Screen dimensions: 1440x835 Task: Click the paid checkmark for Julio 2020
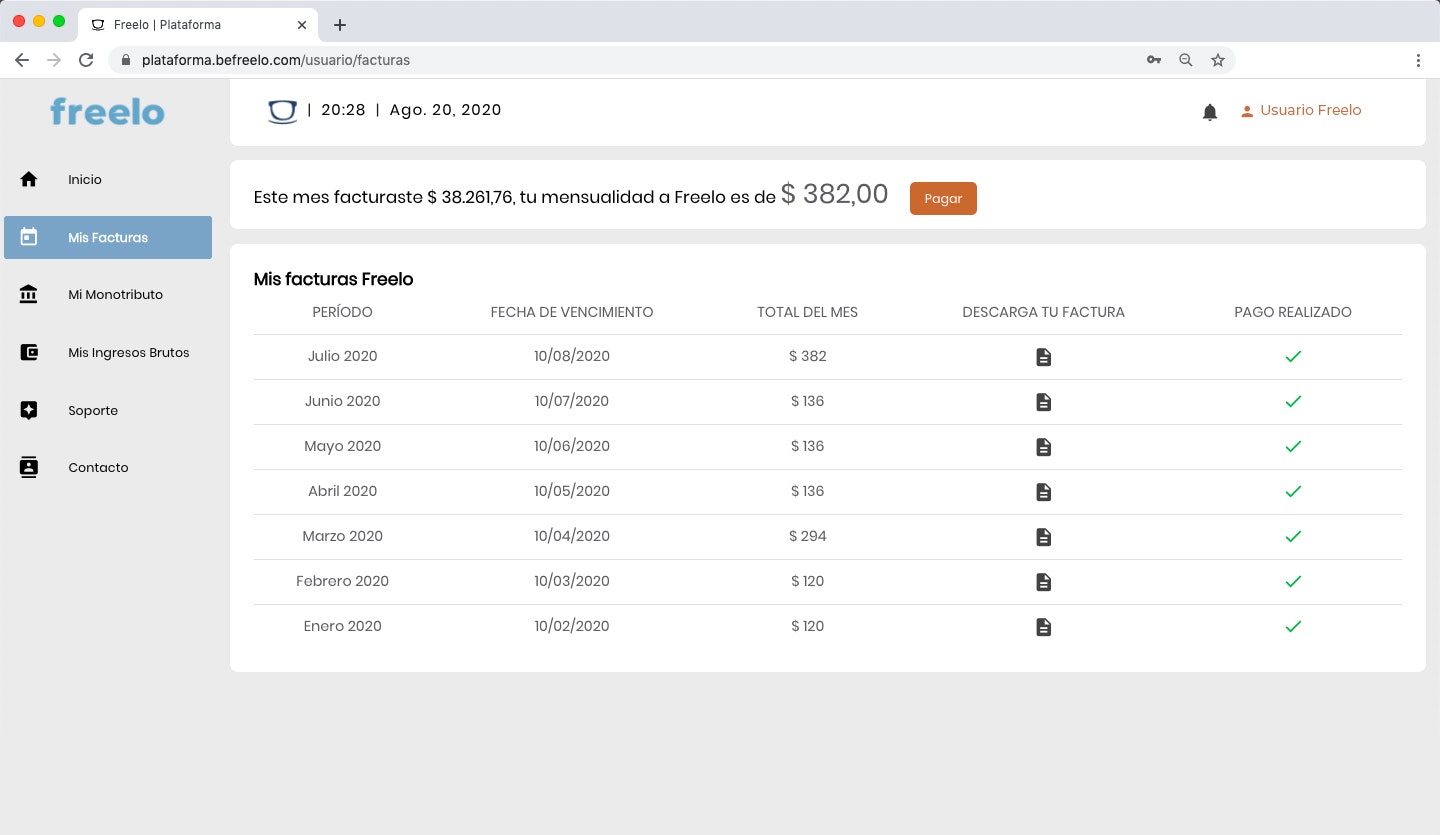pyautogui.click(x=1293, y=356)
